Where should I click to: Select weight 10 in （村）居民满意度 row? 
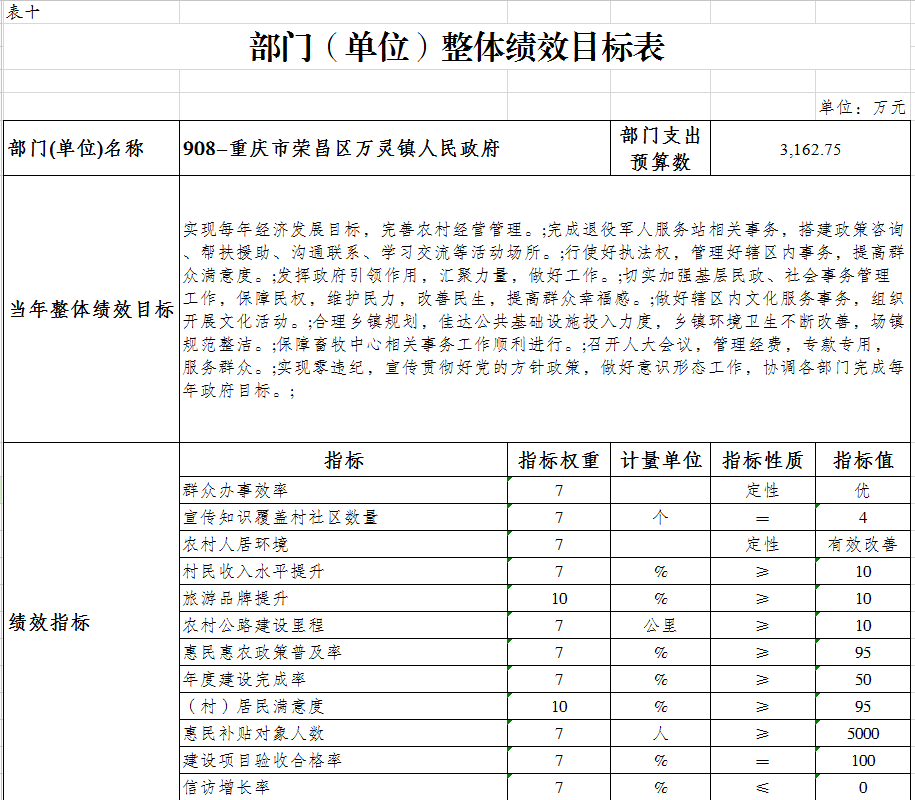coord(559,707)
